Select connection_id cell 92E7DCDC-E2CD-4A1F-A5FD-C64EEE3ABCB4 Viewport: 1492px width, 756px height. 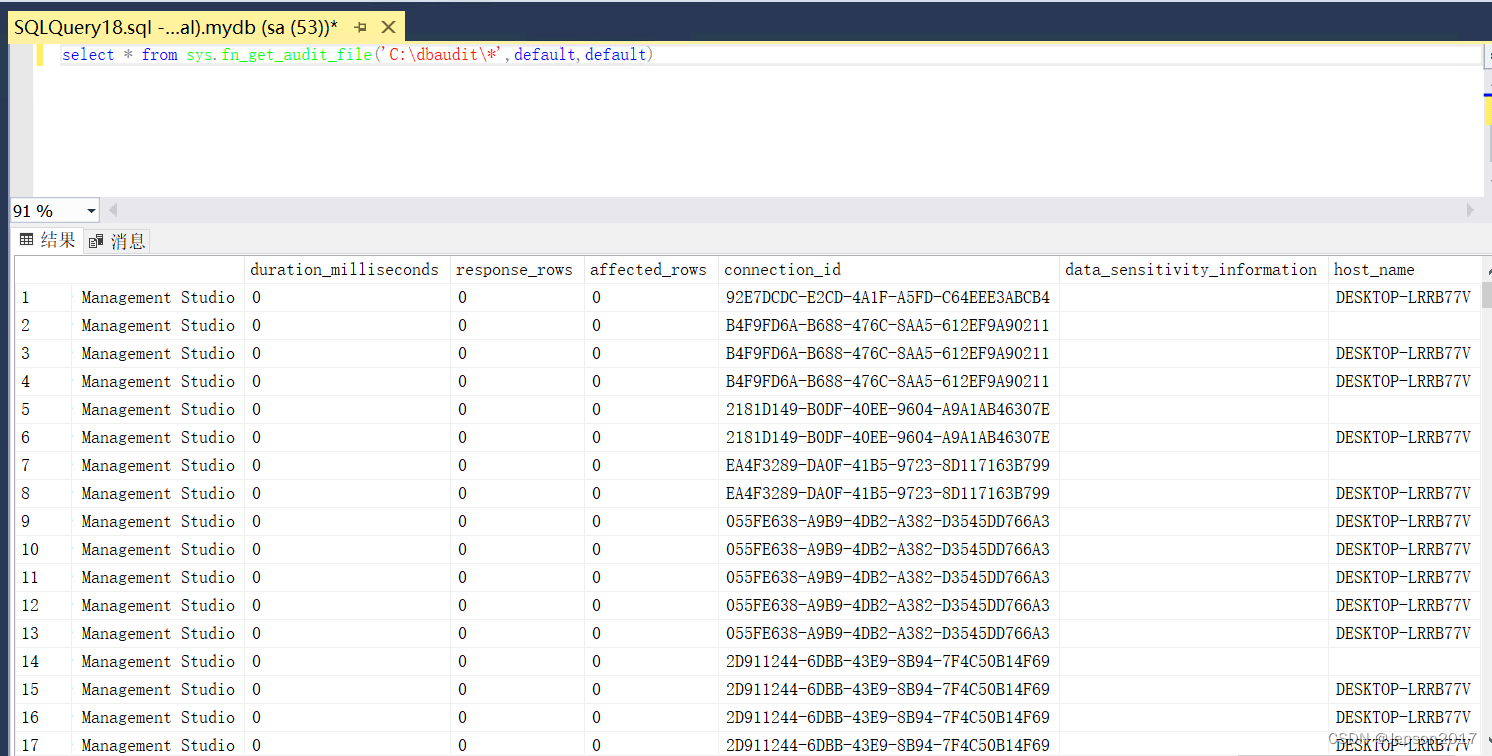coord(889,298)
